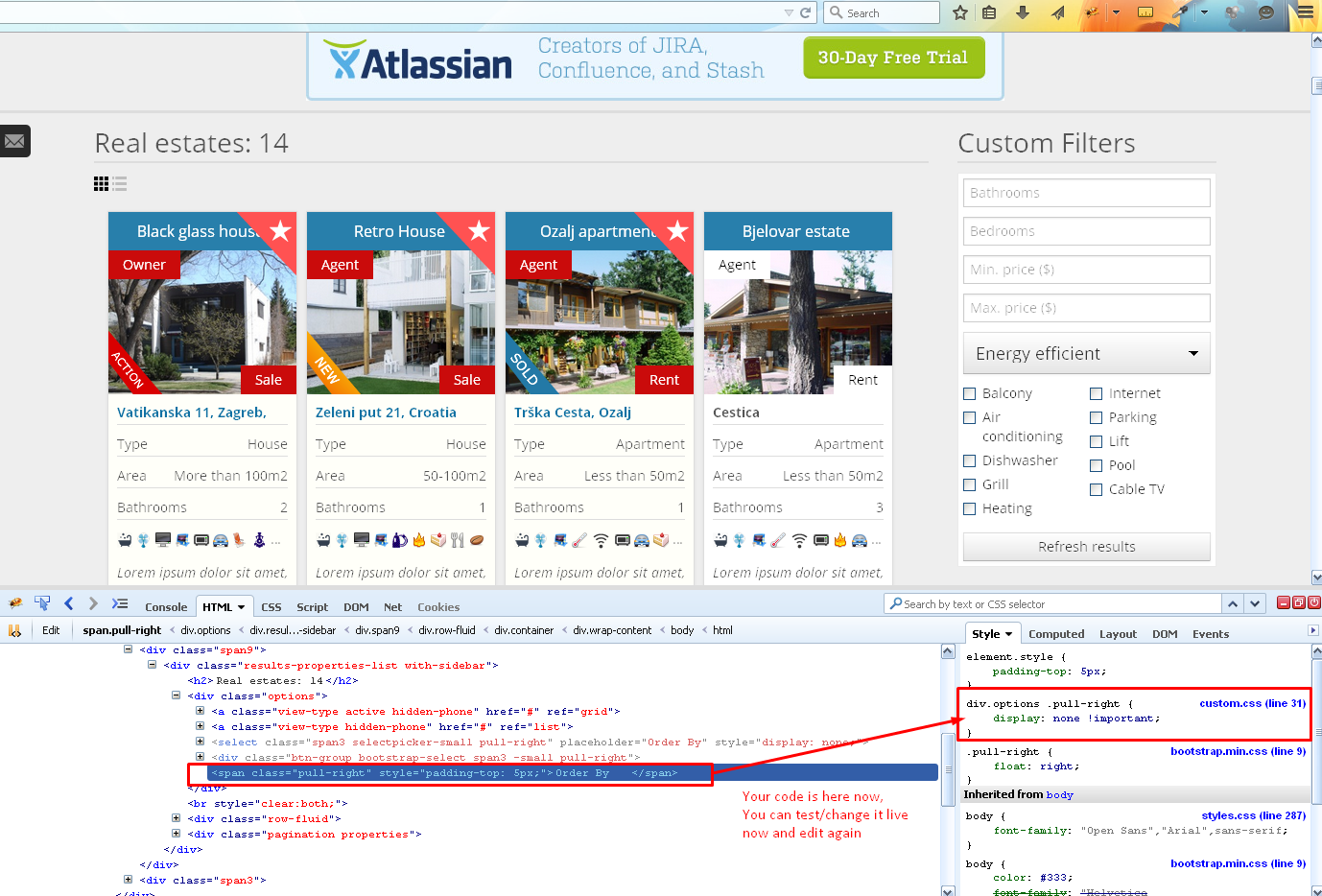
Task: Open the Script tab
Action: coord(312,607)
